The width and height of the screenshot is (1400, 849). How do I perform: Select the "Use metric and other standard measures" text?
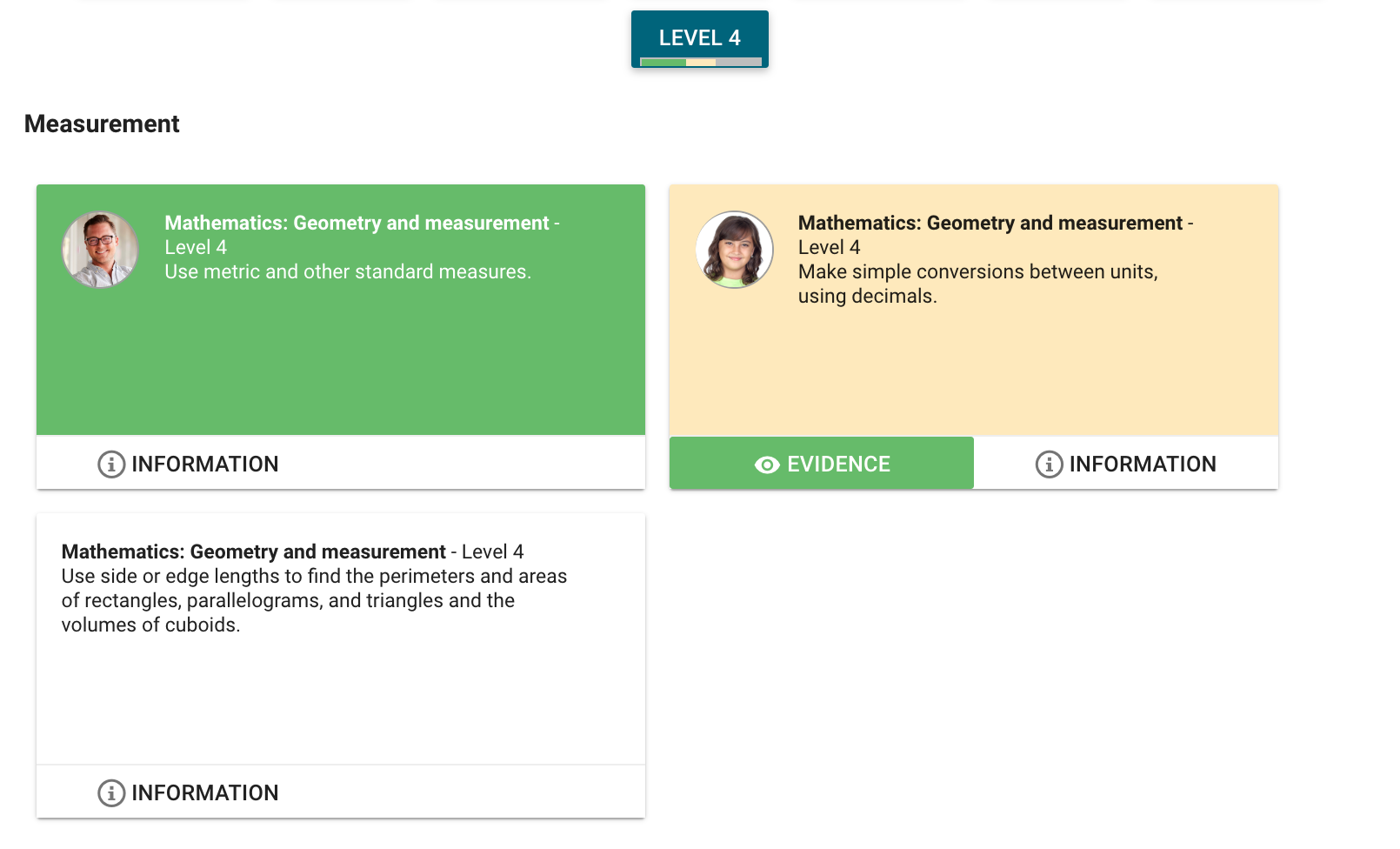pos(348,272)
